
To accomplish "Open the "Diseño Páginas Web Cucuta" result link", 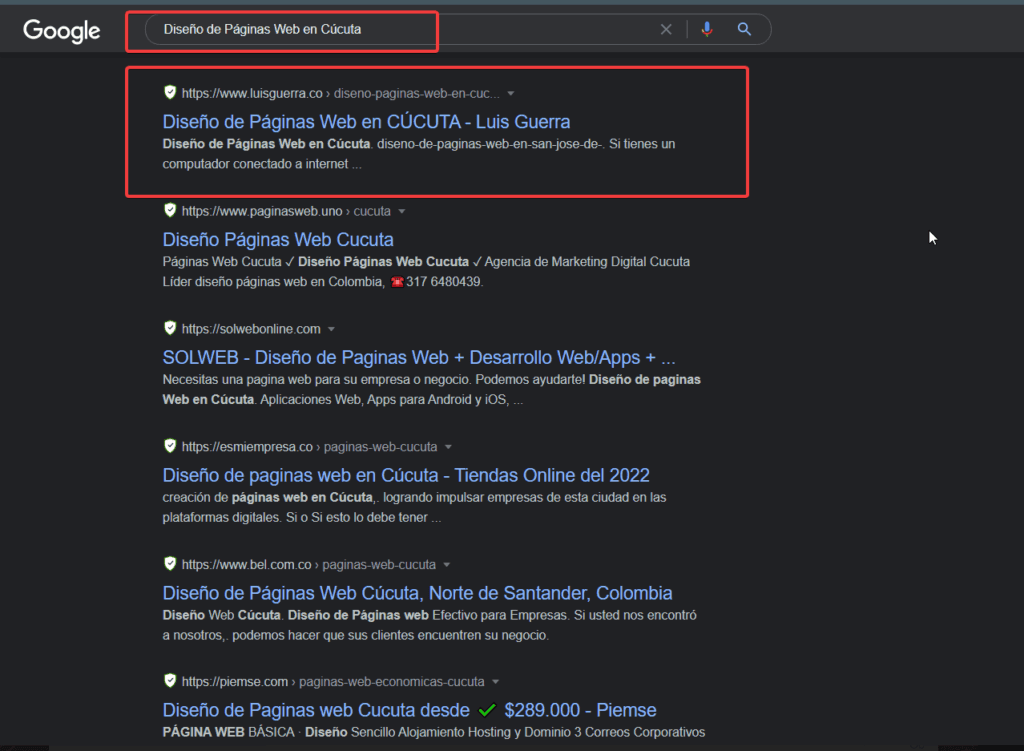I will click(x=277, y=239).
